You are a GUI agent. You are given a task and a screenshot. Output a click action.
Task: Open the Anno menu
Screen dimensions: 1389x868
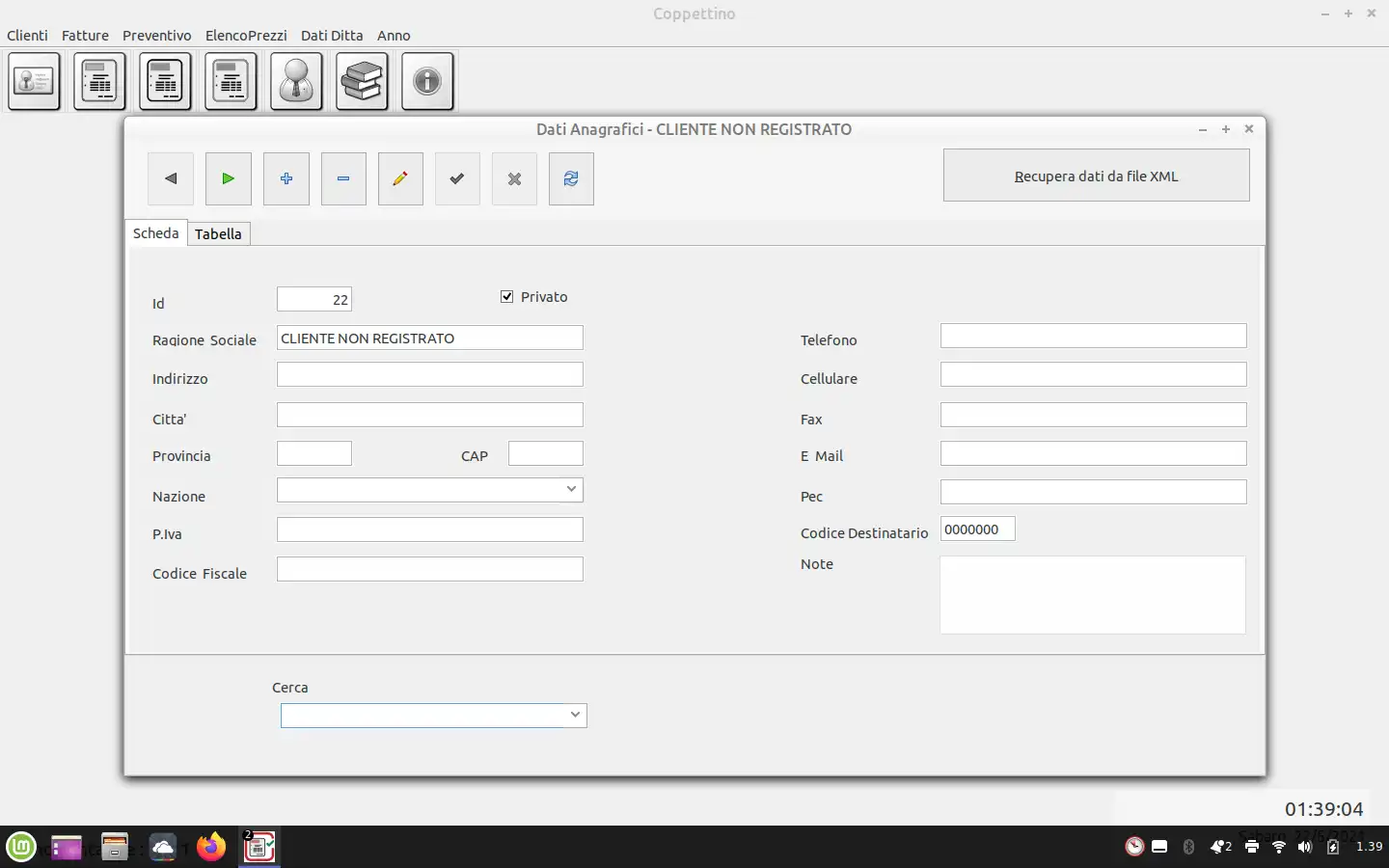click(394, 36)
